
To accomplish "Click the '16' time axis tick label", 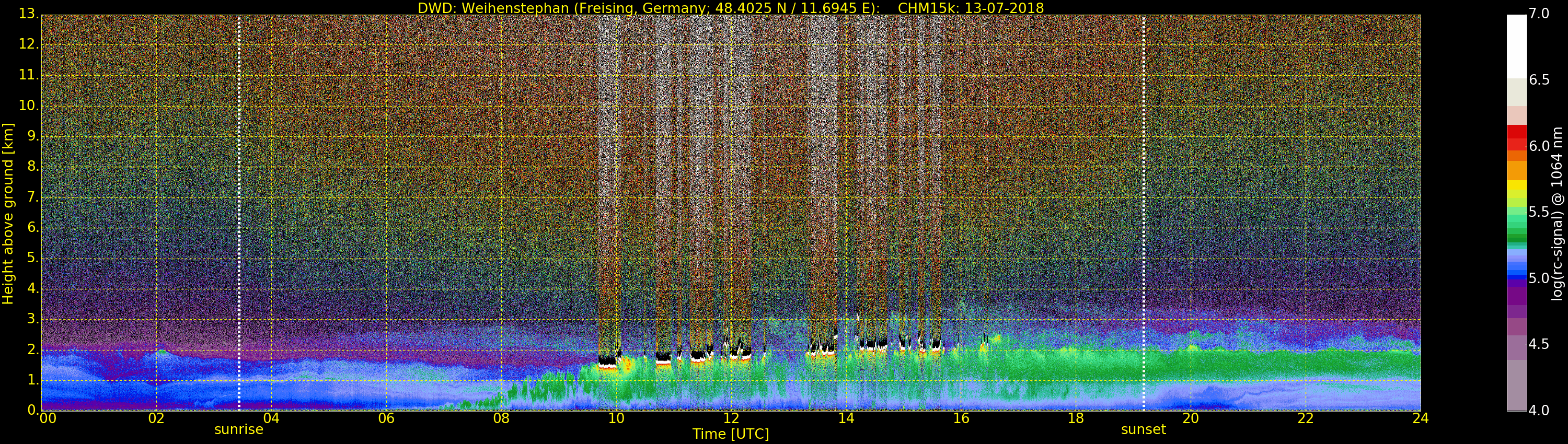I will coord(961,418).
